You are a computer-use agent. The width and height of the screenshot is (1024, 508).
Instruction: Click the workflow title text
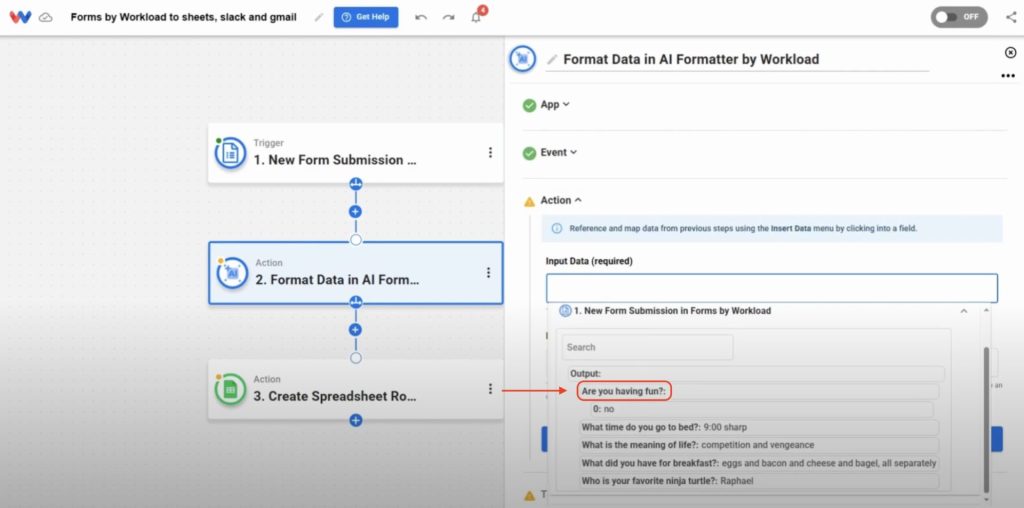pos(184,18)
